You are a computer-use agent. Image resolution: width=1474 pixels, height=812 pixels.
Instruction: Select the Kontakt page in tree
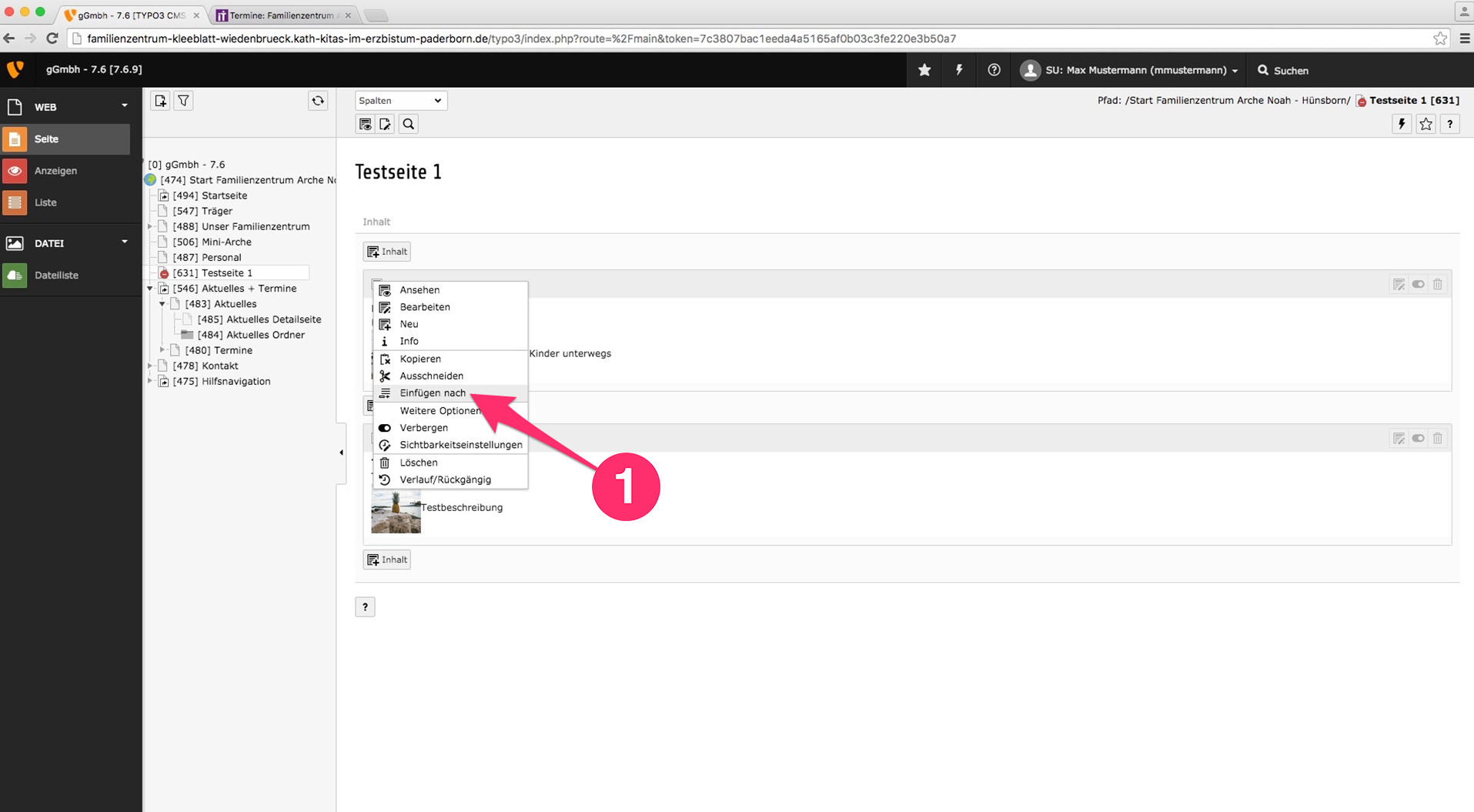pyautogui.click(x=219, y=366)
